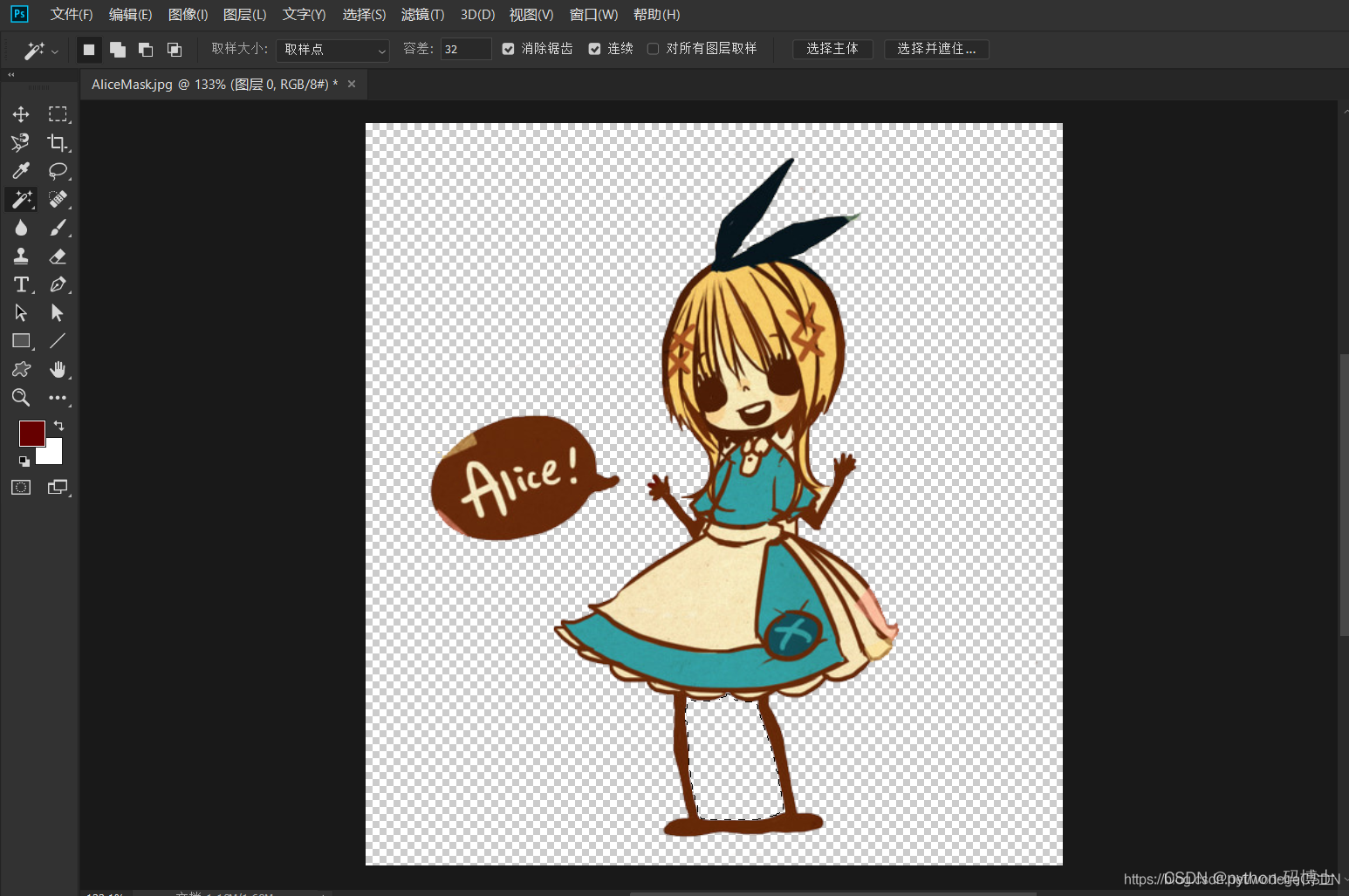Image resolution: width=1349 pixels, height=896 pixels.
Task: Switch to the AliceMask.jpg document tab
Action: (215, 85)
